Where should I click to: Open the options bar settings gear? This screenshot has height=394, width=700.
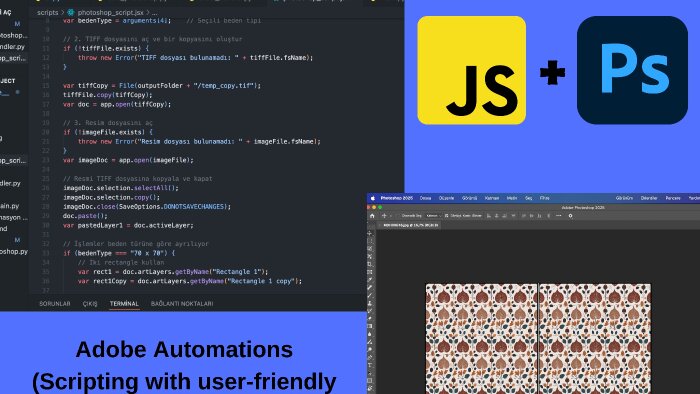pos(571,216)
